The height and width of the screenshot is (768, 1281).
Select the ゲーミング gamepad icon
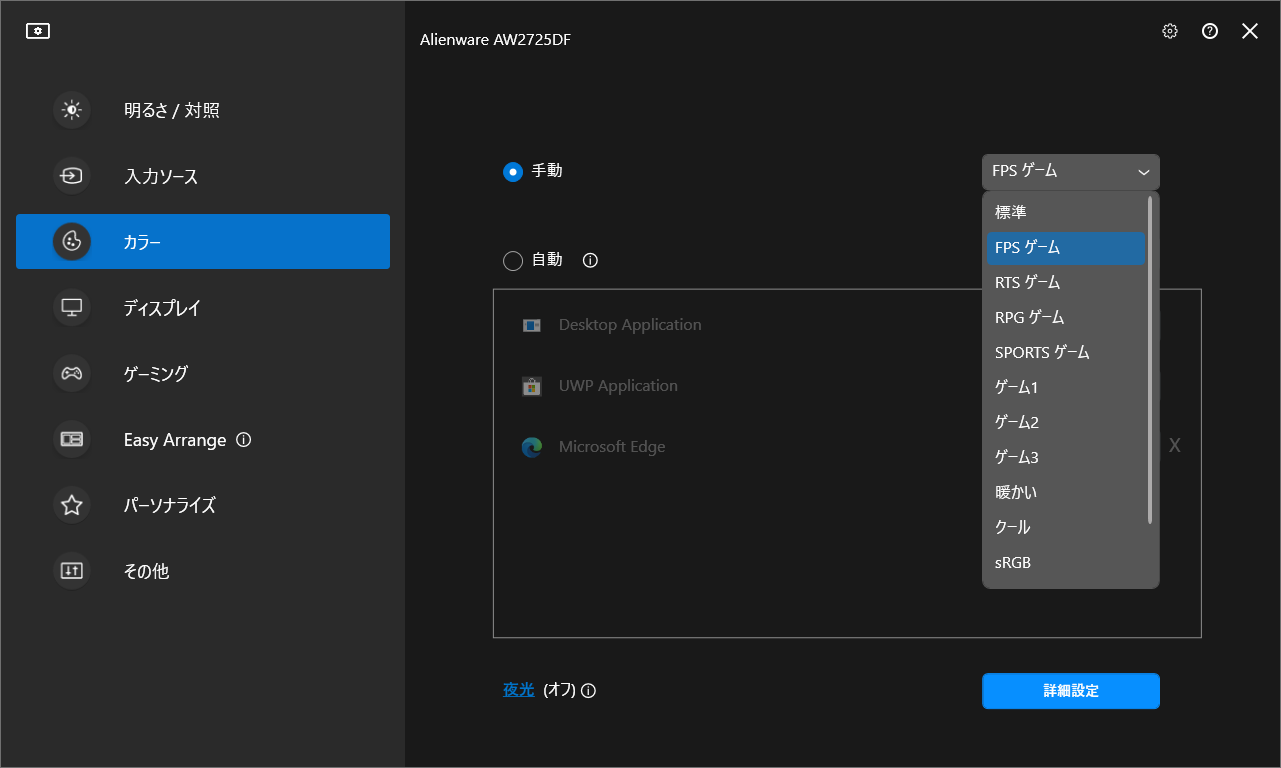tap(72, 373)
